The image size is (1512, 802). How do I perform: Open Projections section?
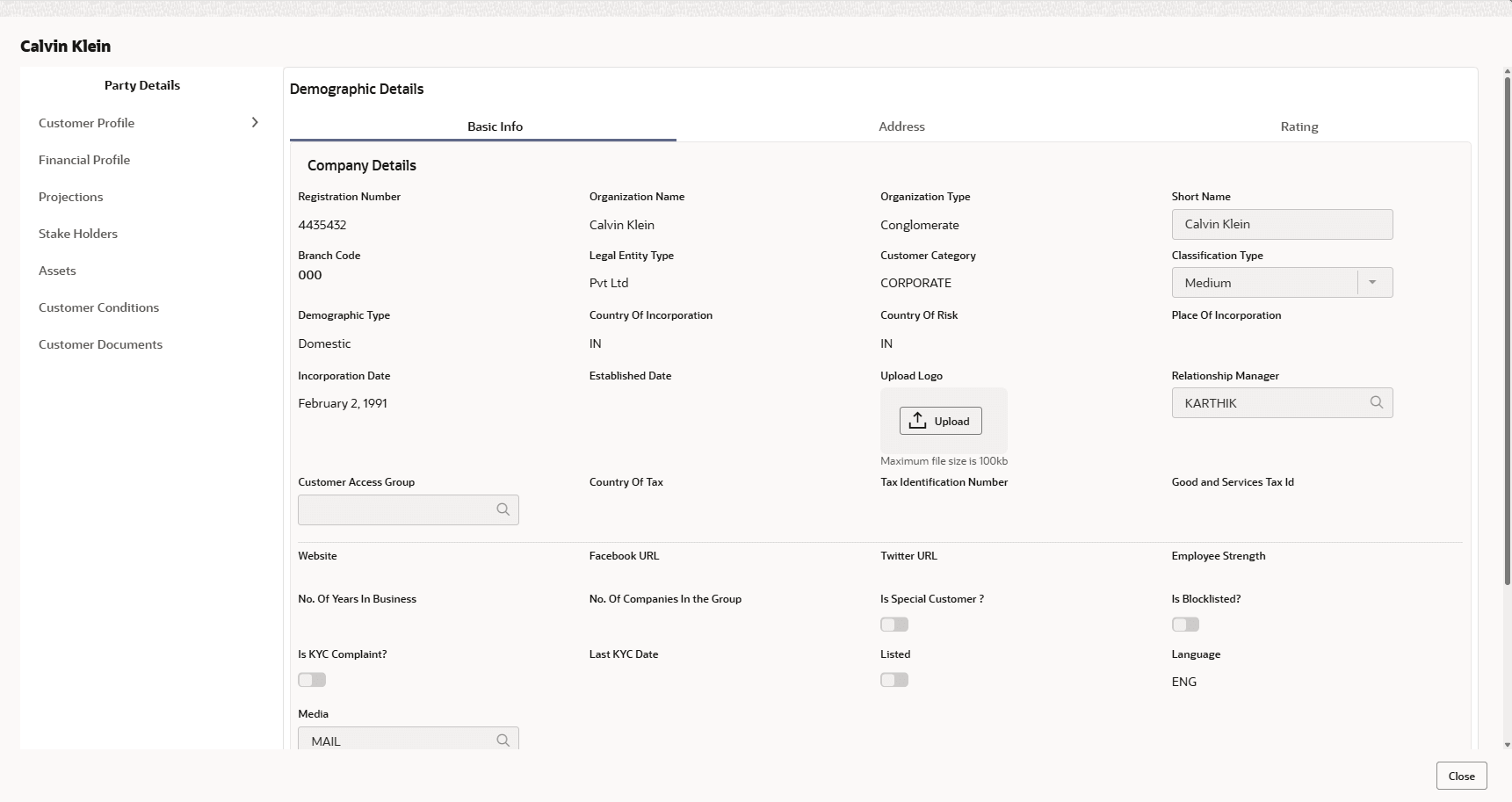click(71, 197)
